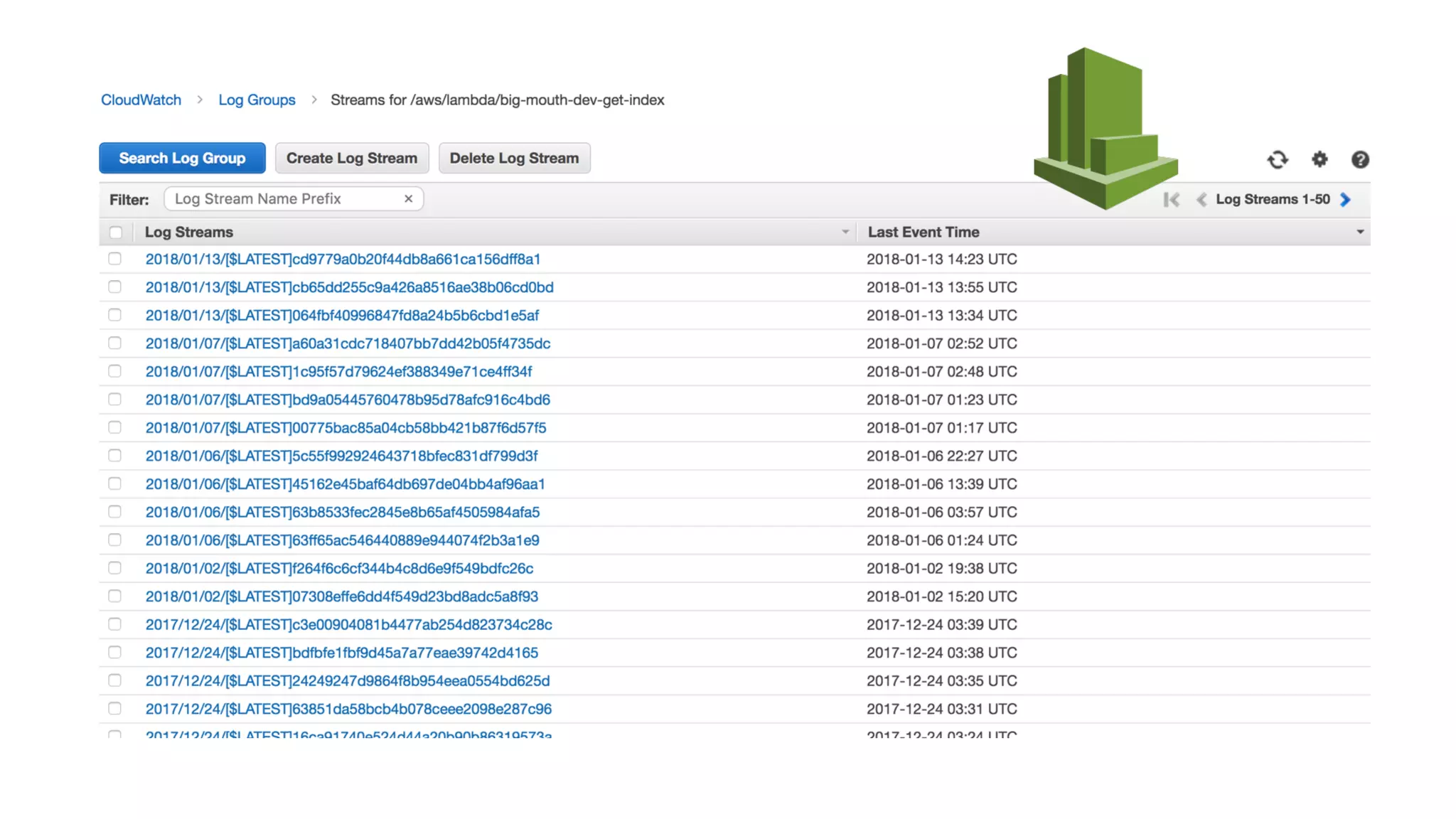The image size is (1456, 819).
Task: Go to Log Groups breadcrumb
Action: point(257,100)
